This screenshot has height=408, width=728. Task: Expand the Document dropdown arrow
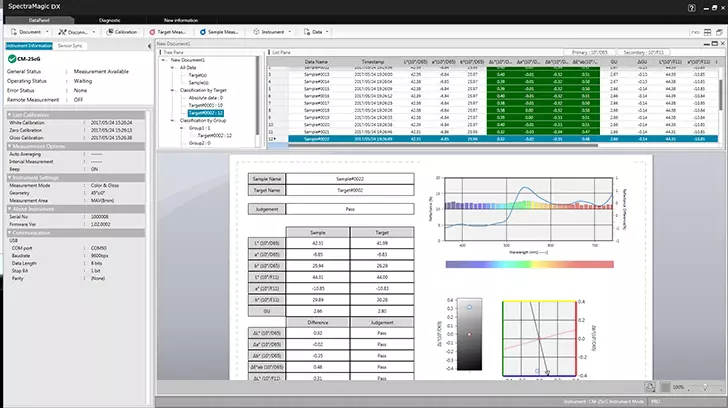coord(47,32)
